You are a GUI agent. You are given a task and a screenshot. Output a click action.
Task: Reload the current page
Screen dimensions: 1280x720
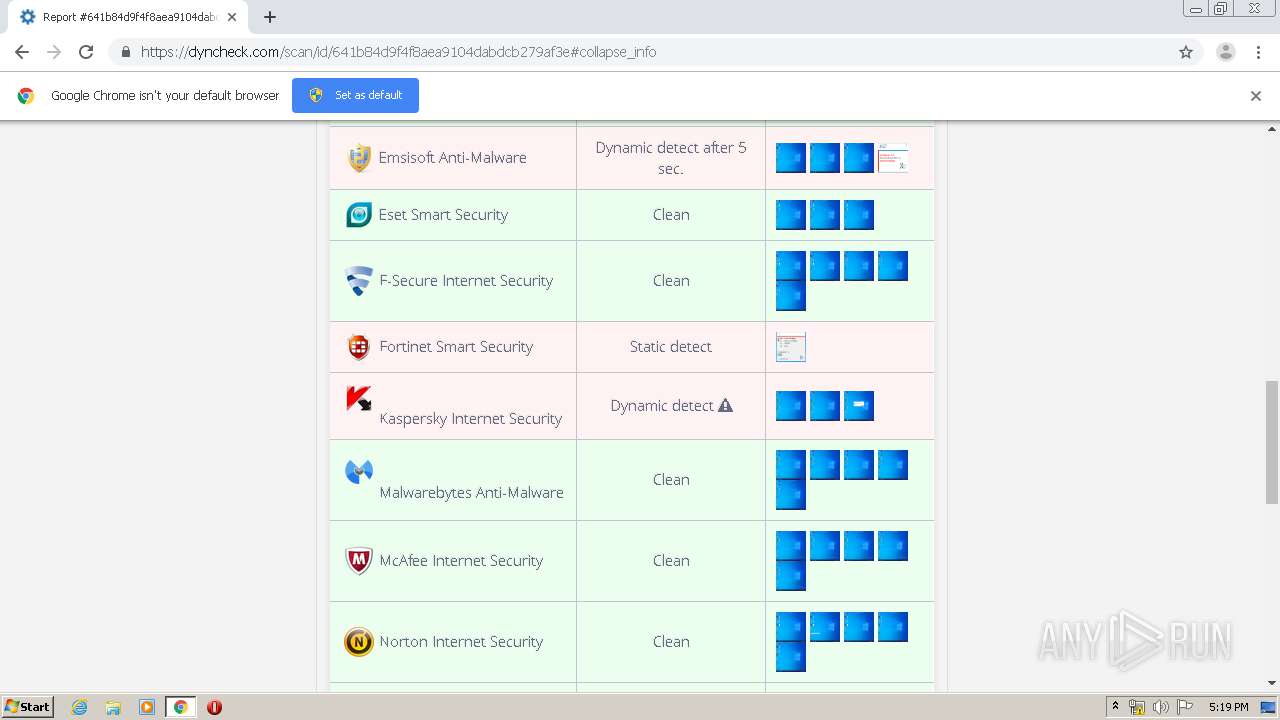86,52
